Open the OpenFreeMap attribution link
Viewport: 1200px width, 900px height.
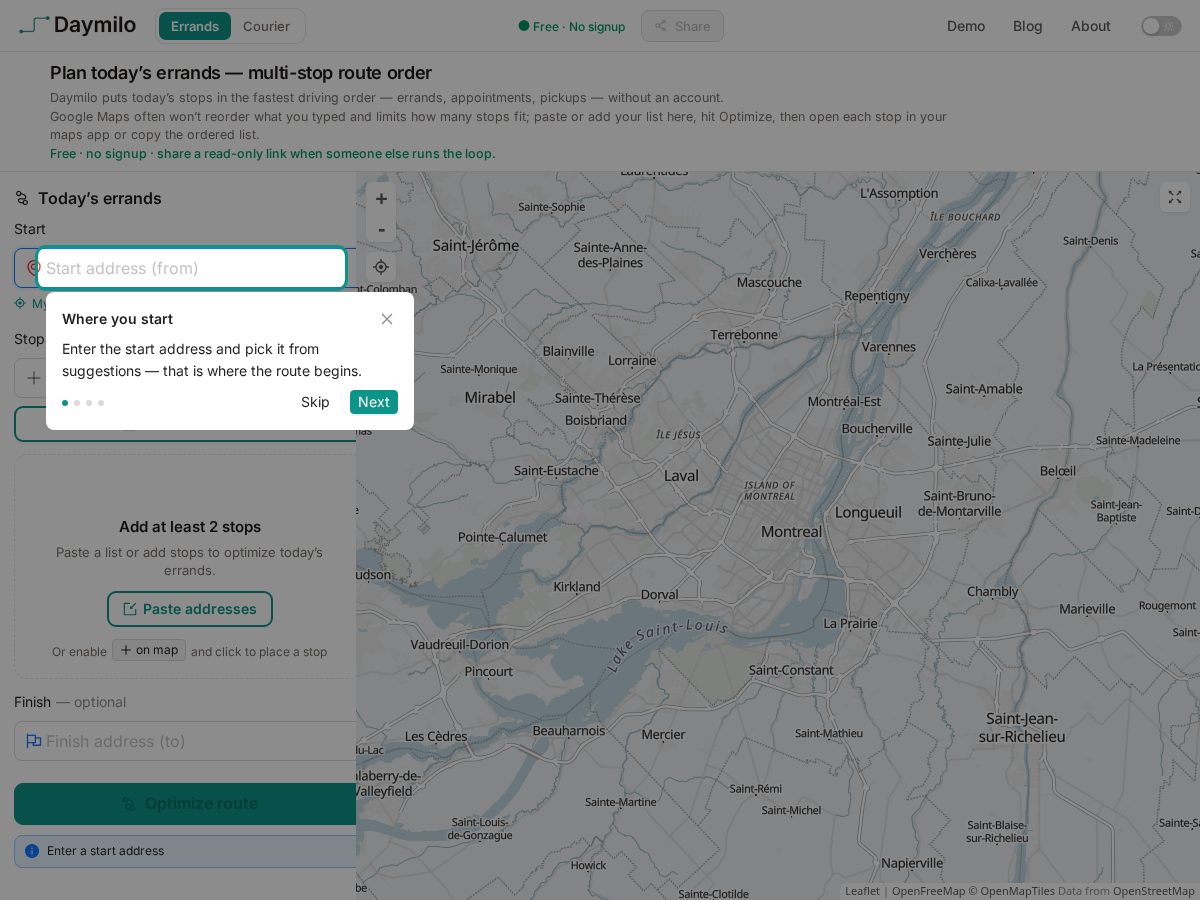928,891
